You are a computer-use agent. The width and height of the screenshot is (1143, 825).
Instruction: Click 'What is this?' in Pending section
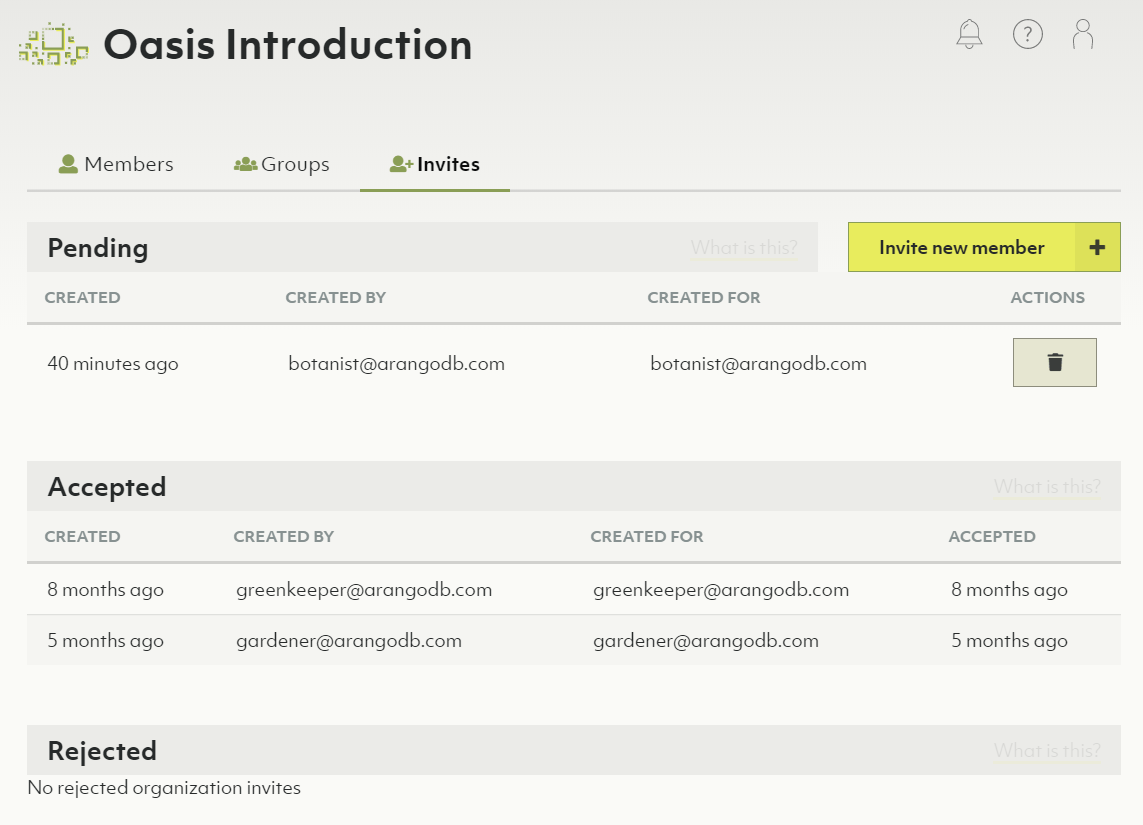[744, 248]
